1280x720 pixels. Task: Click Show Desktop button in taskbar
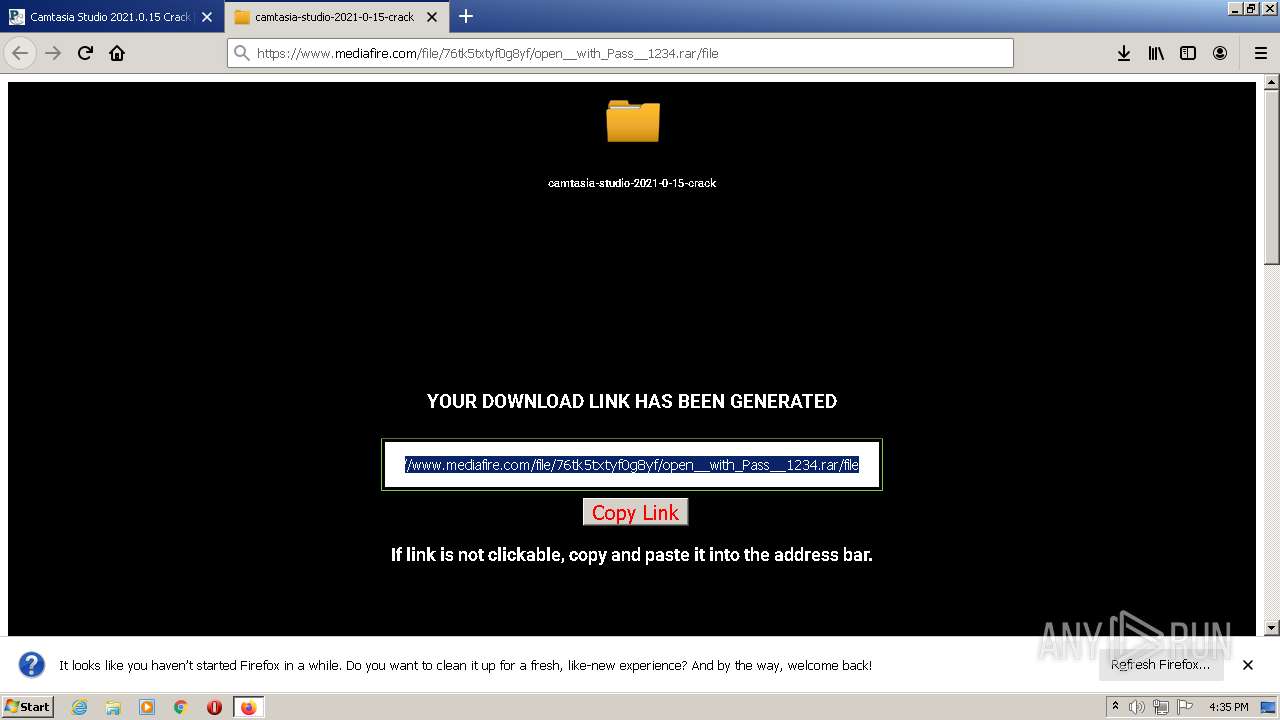[1270, 707]
